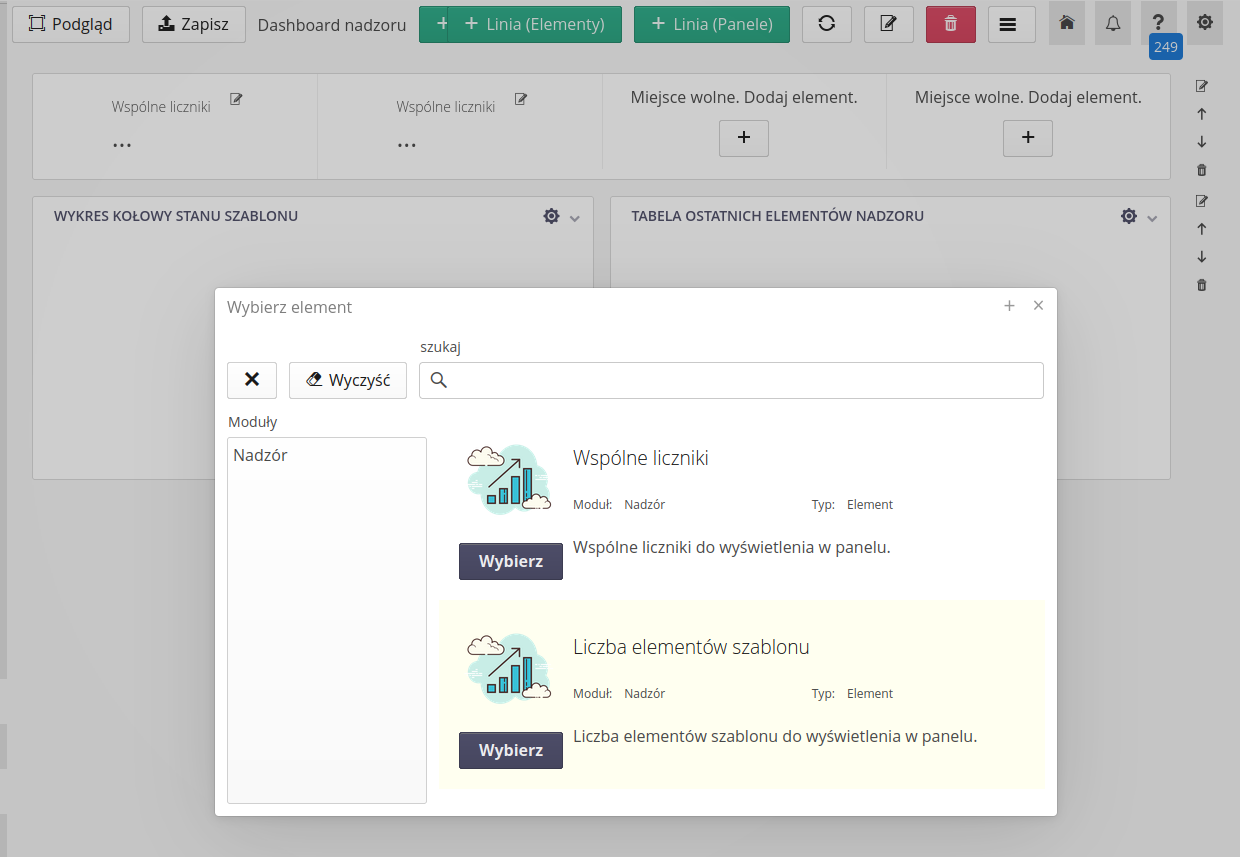Screen dimensions: 1240x857
Task: Expand chevron on Tabela ostatnich elementów panel
Action: click(x=1152, y=218)
